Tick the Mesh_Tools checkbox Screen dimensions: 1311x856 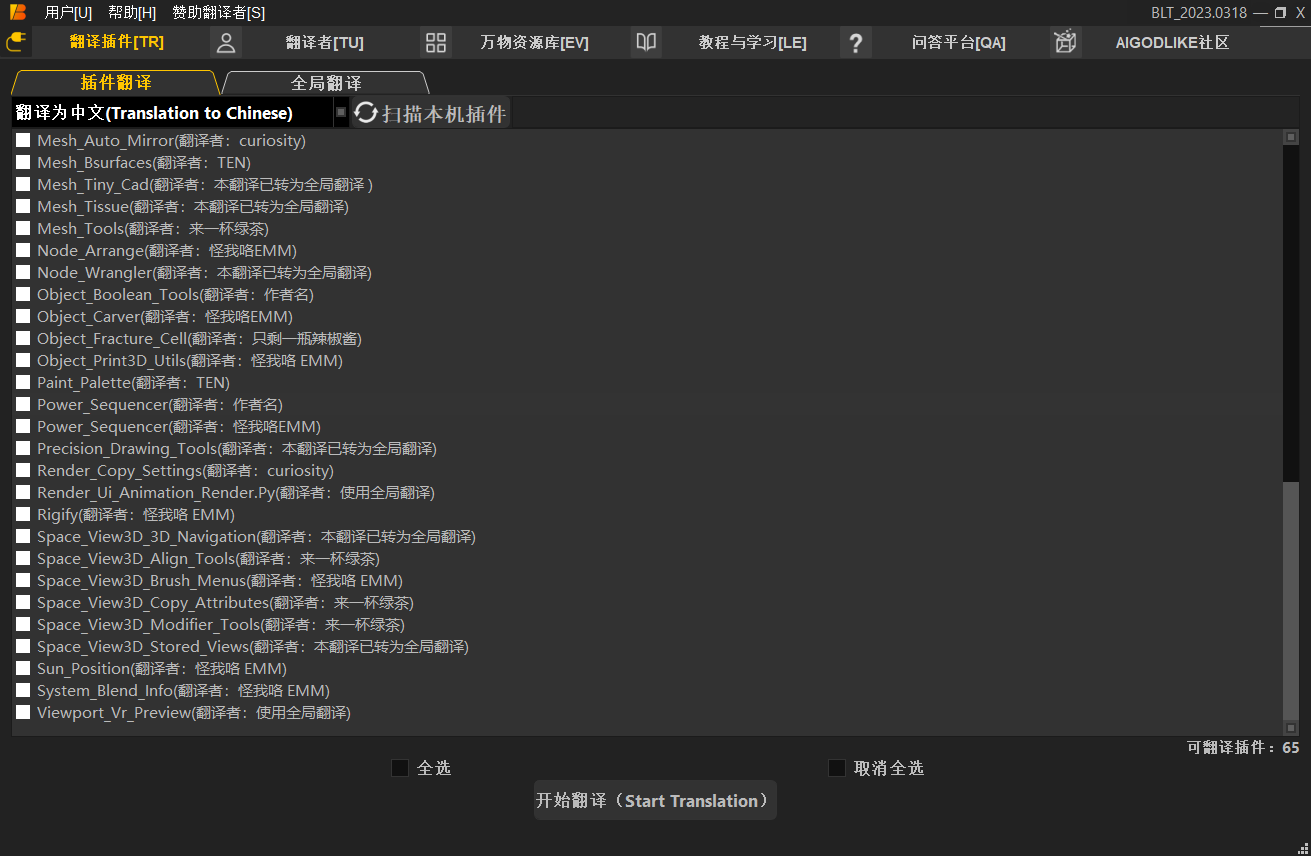(x=23, y=228)
